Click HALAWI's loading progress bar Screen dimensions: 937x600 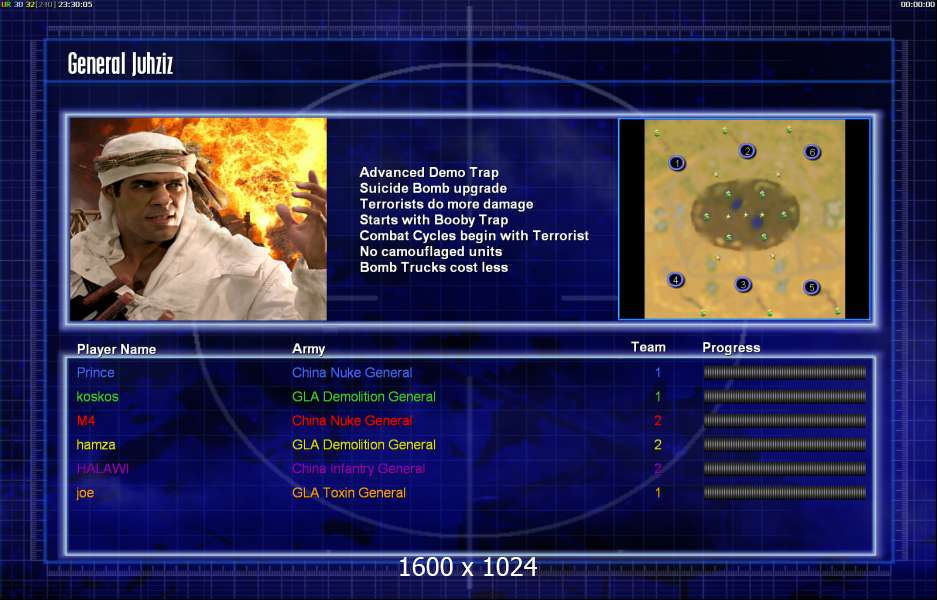(785, 469)
